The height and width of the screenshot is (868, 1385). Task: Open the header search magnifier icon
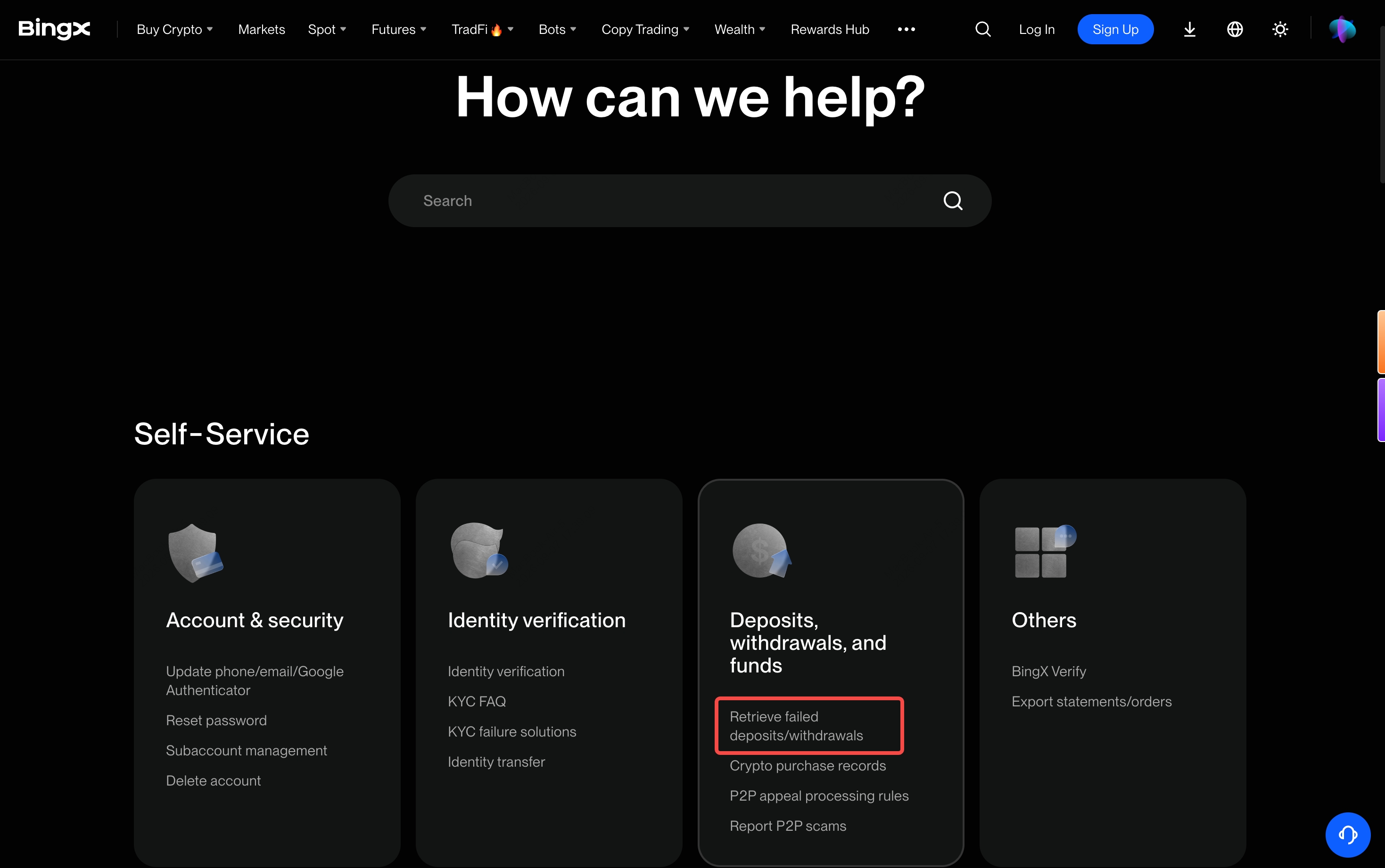tap(983, 29)
